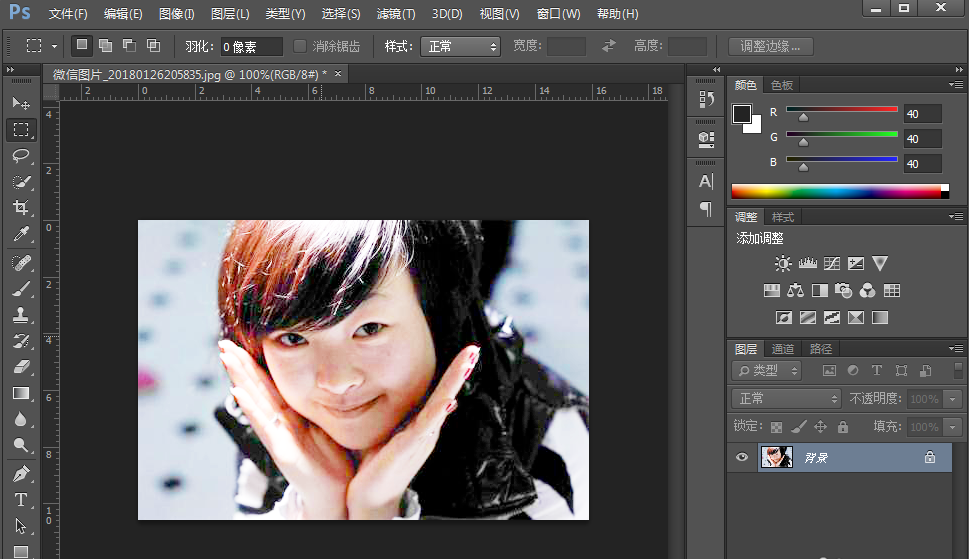Select the Horizontal Type tool
969x559 pixels.
pos(21,499)
